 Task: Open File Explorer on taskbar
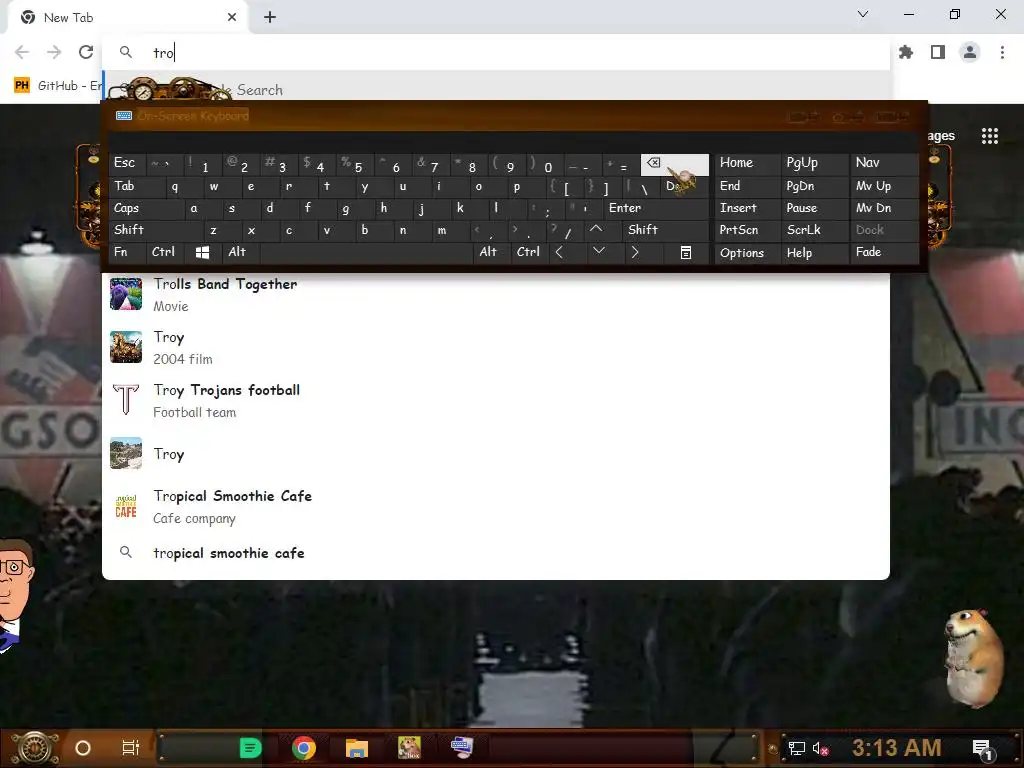[357, 748]
